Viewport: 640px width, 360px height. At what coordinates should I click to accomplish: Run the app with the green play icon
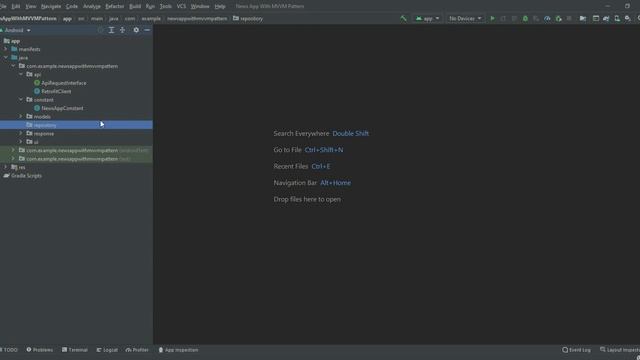[x=492, y=18]
